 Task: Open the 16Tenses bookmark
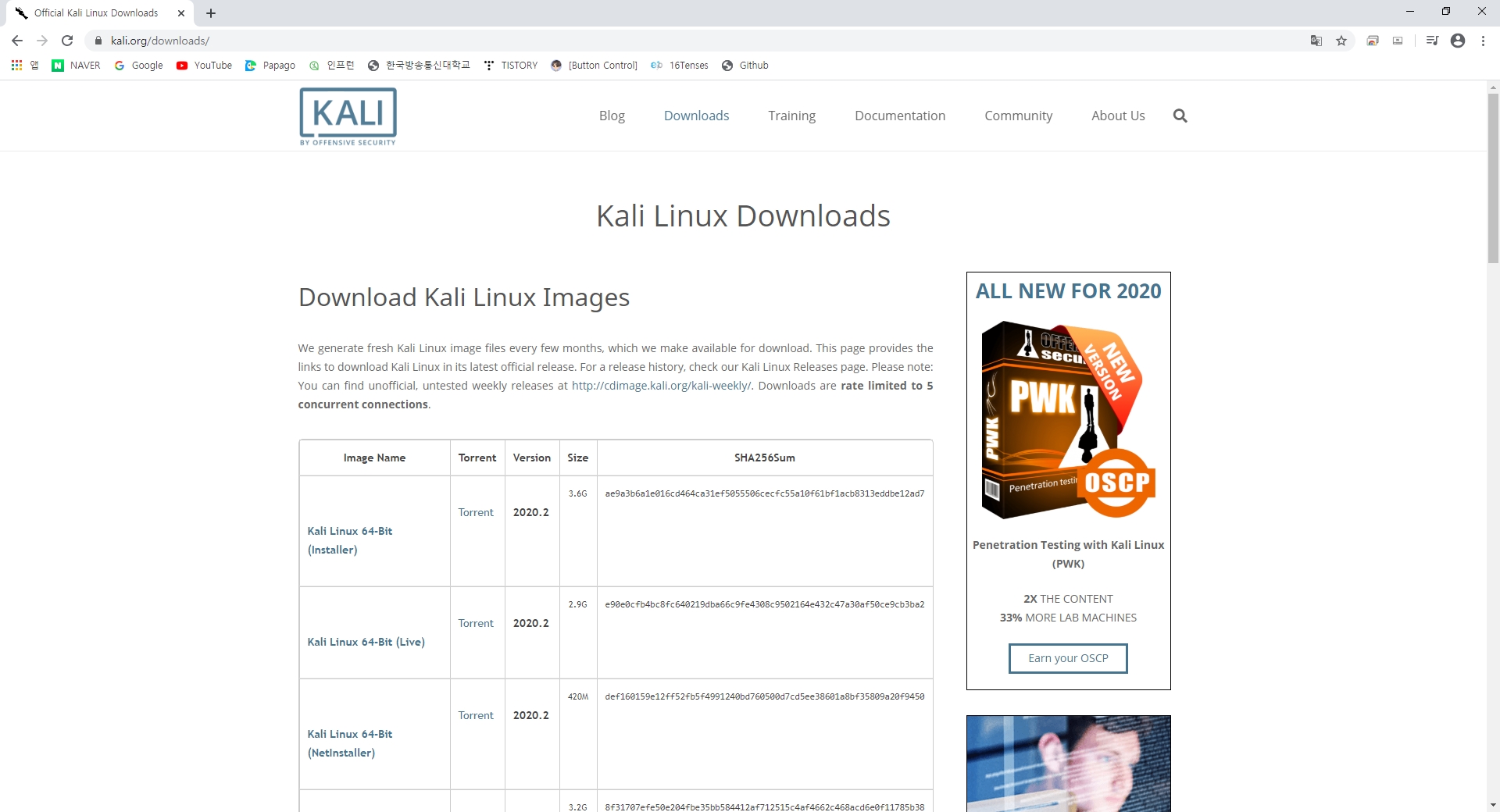(680, 66)
